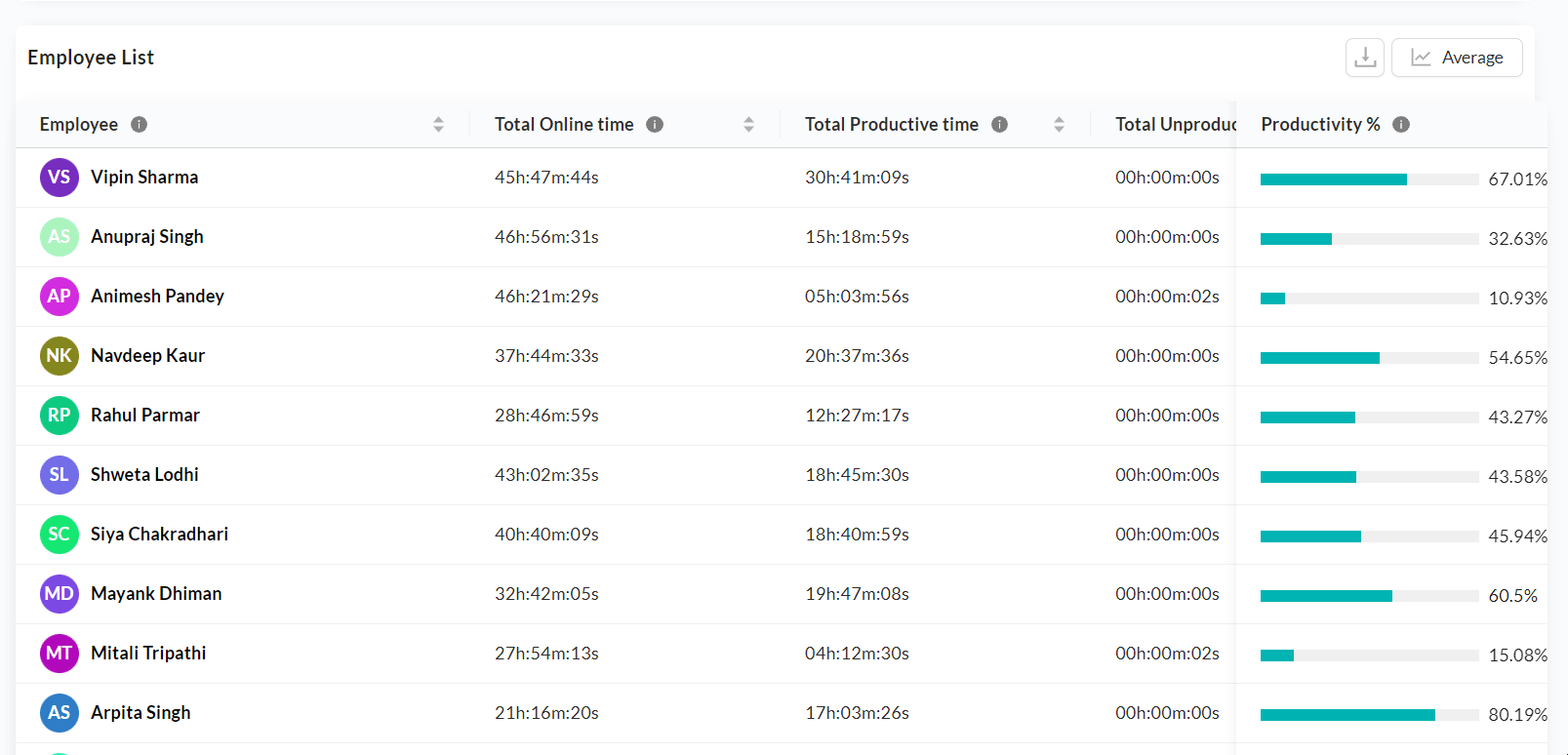Click Navdeep Kaur's NK avatar
The width and height of the screenshot is (1568, 755).
click(x=60, y=356)
